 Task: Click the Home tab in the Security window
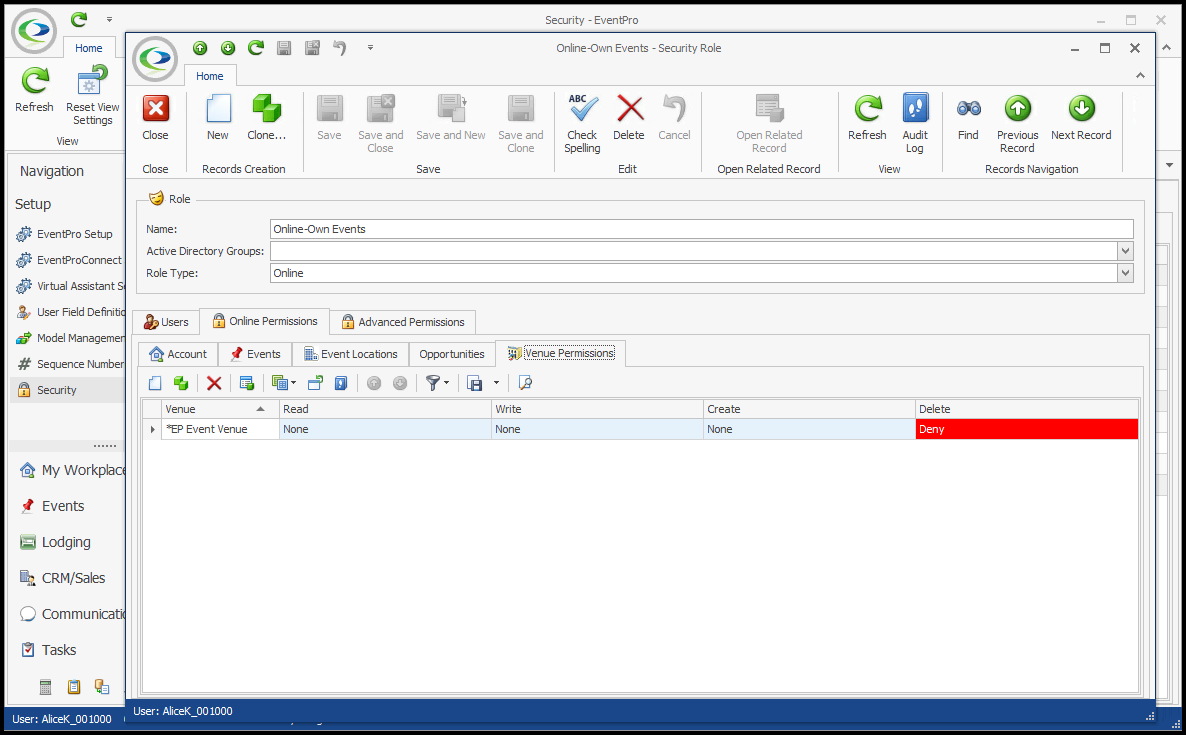coord(88,48)
